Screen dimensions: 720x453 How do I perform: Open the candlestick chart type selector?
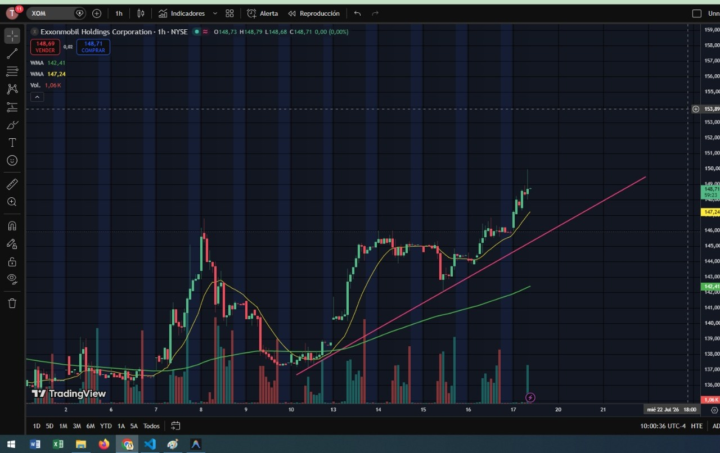pyautogui.click(x=141, y=13)
